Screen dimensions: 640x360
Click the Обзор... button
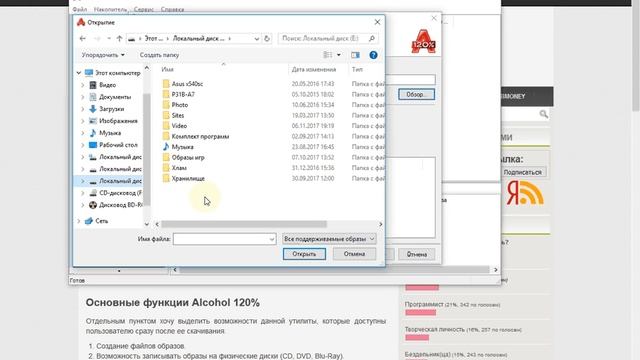click(416, 94)
